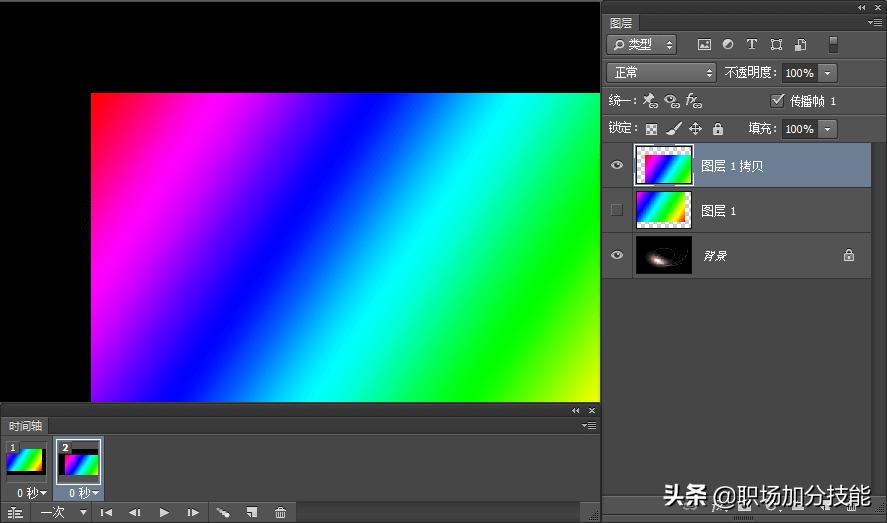This screenshot has width=887, height=523.
Task: Open opacity 不透明度 slider arrow
Action: tap(827, 73)
